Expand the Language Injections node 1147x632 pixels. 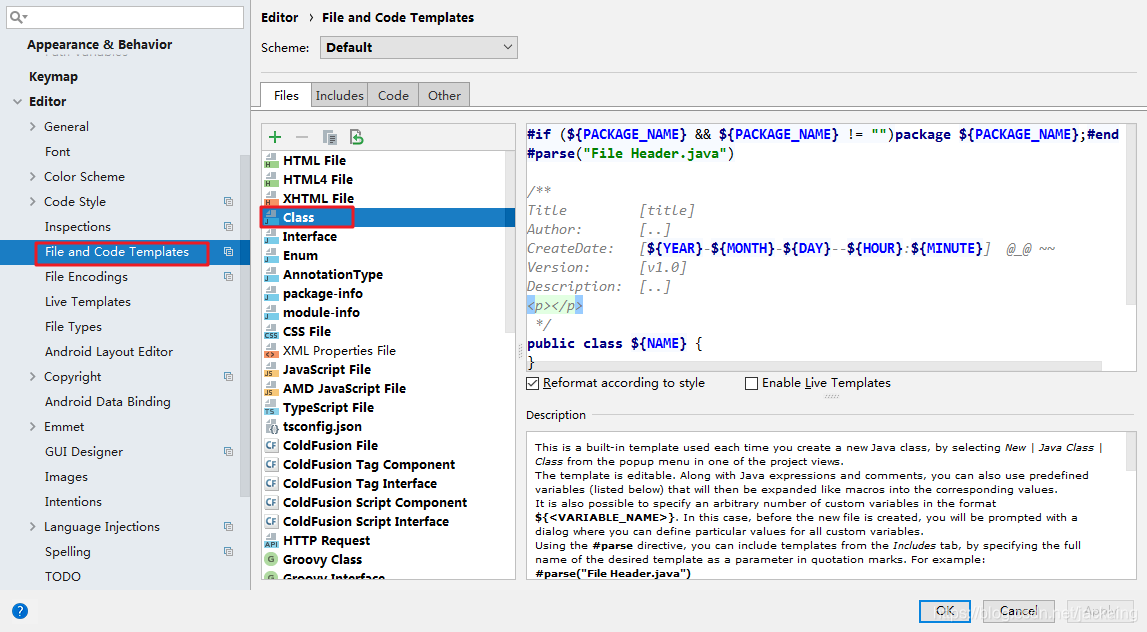click(x=32, y=527)
